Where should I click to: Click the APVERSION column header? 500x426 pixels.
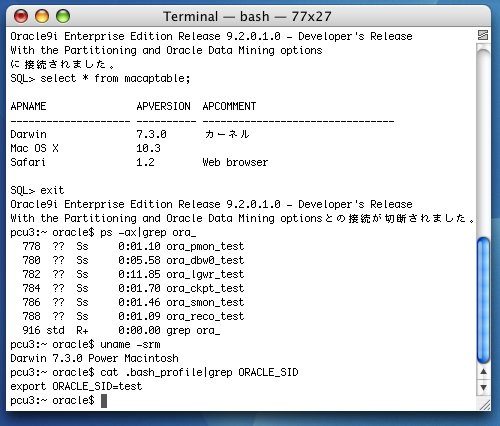coord(163,106)
